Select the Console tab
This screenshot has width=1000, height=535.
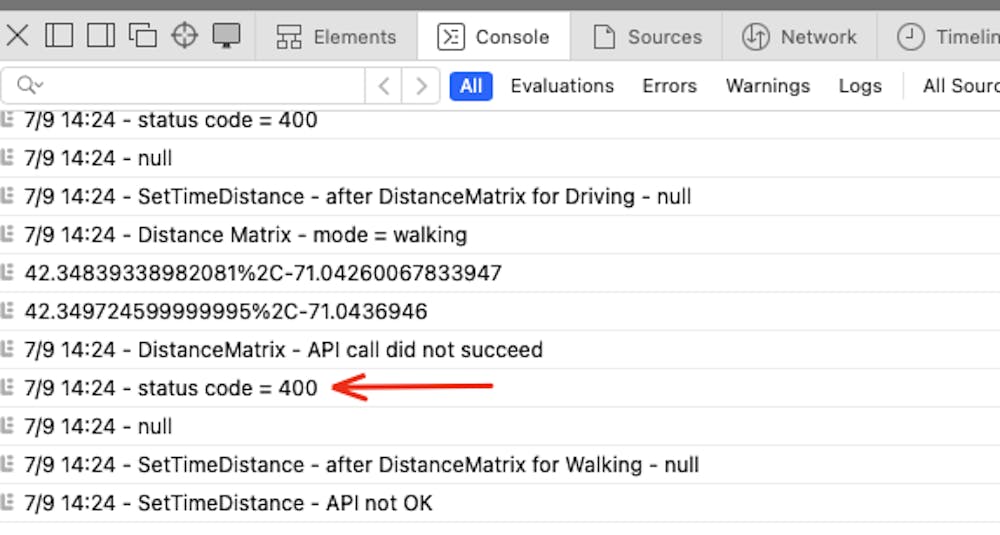tap(494, 37)
